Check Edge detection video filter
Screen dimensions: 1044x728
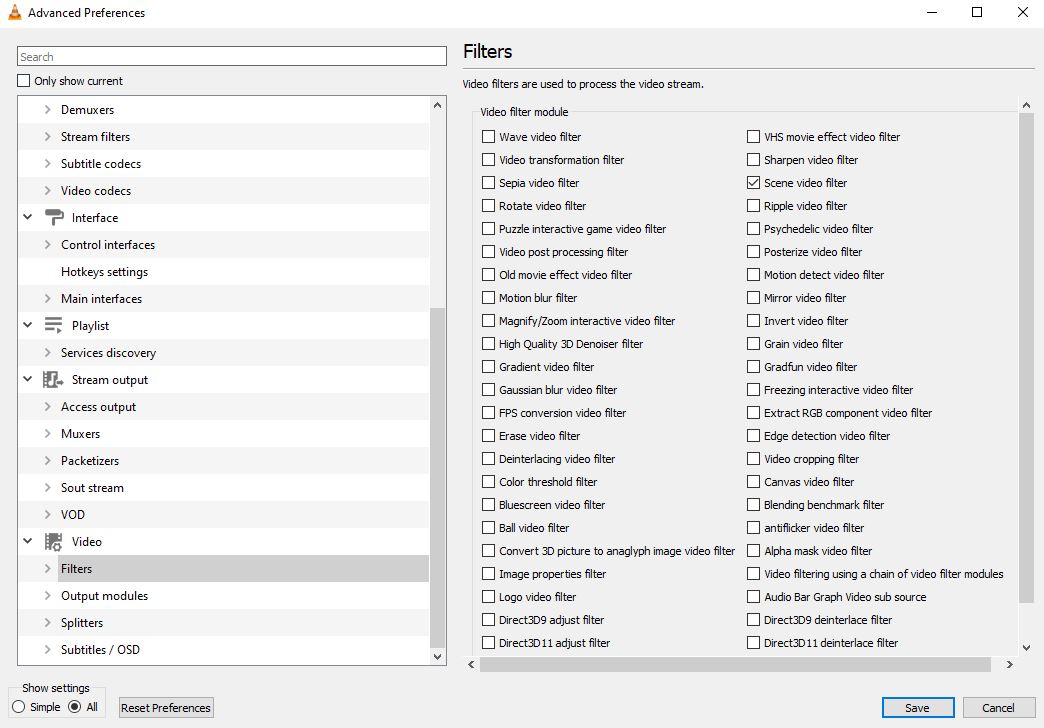[753, 436]
